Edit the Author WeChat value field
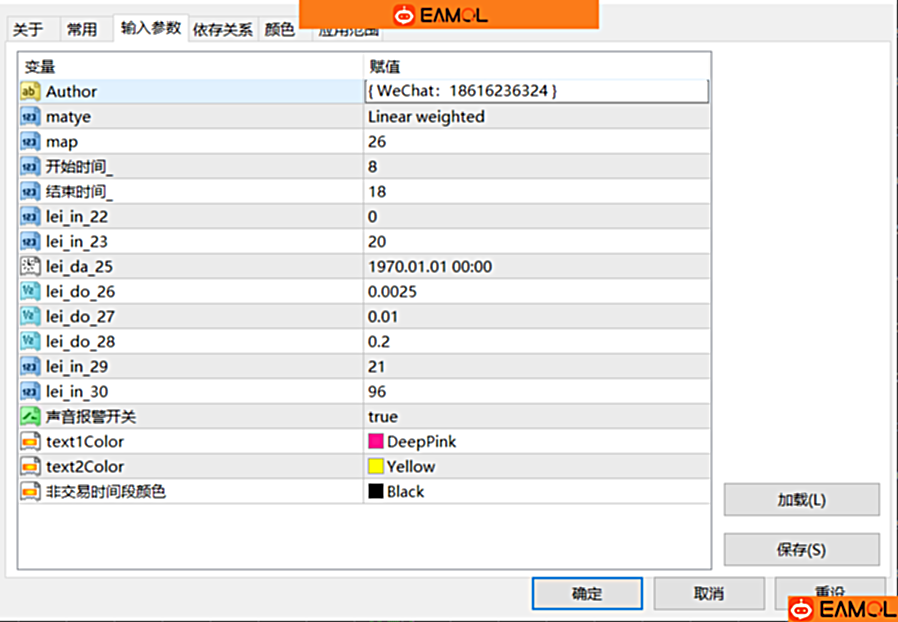Image resolution: width=898 pixels, height=622 pixels. pyautogui.click(x=537, y=92)
